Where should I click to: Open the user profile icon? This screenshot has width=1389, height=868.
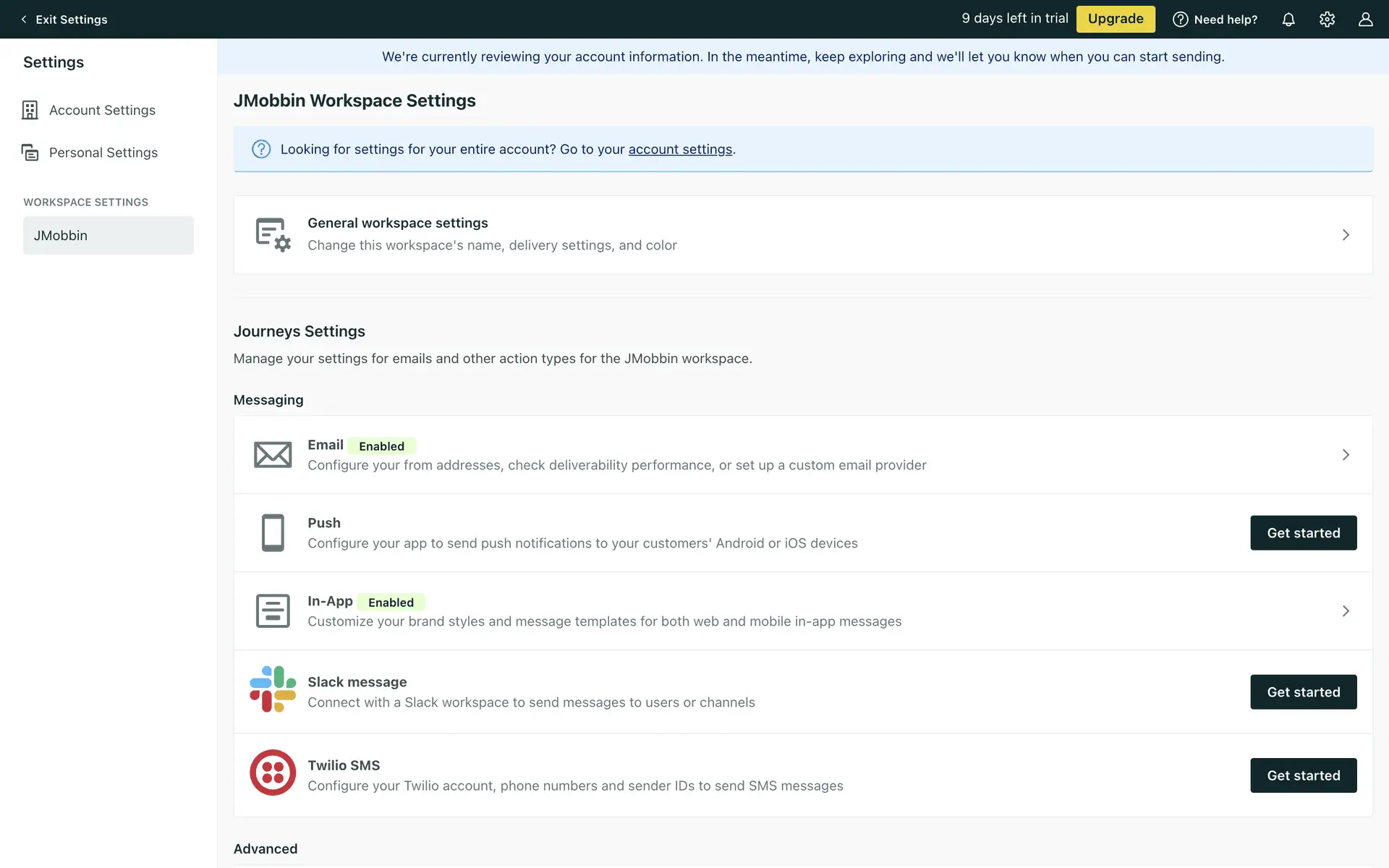pyautogui.click(x=1365, y=20)
